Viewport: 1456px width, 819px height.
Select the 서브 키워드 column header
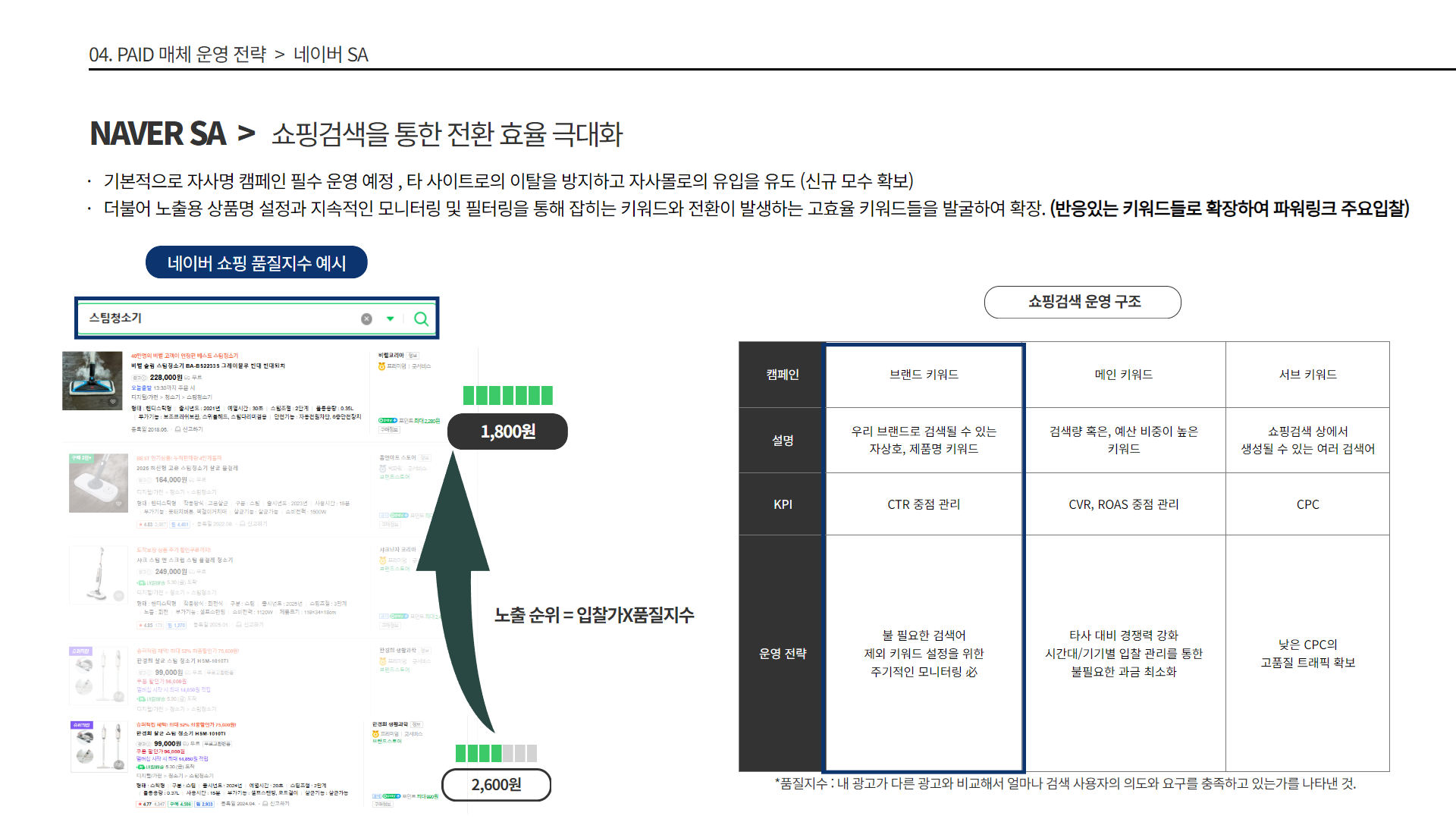point(1308,375)
